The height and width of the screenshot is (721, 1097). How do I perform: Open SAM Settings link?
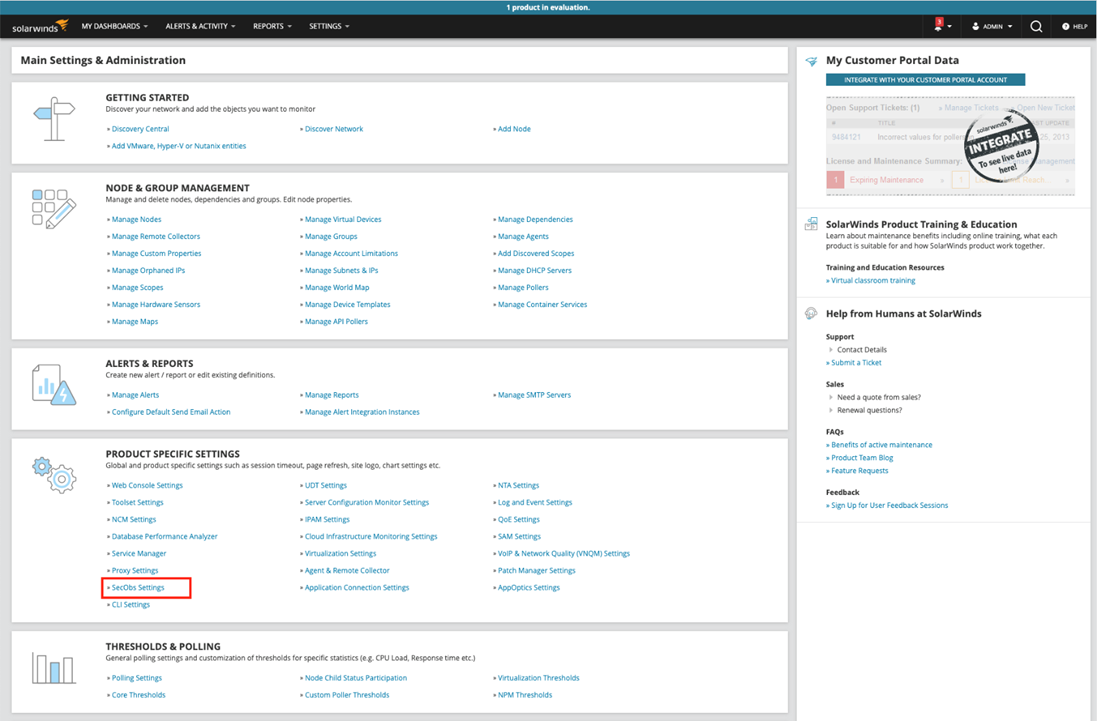pos(519,537)
